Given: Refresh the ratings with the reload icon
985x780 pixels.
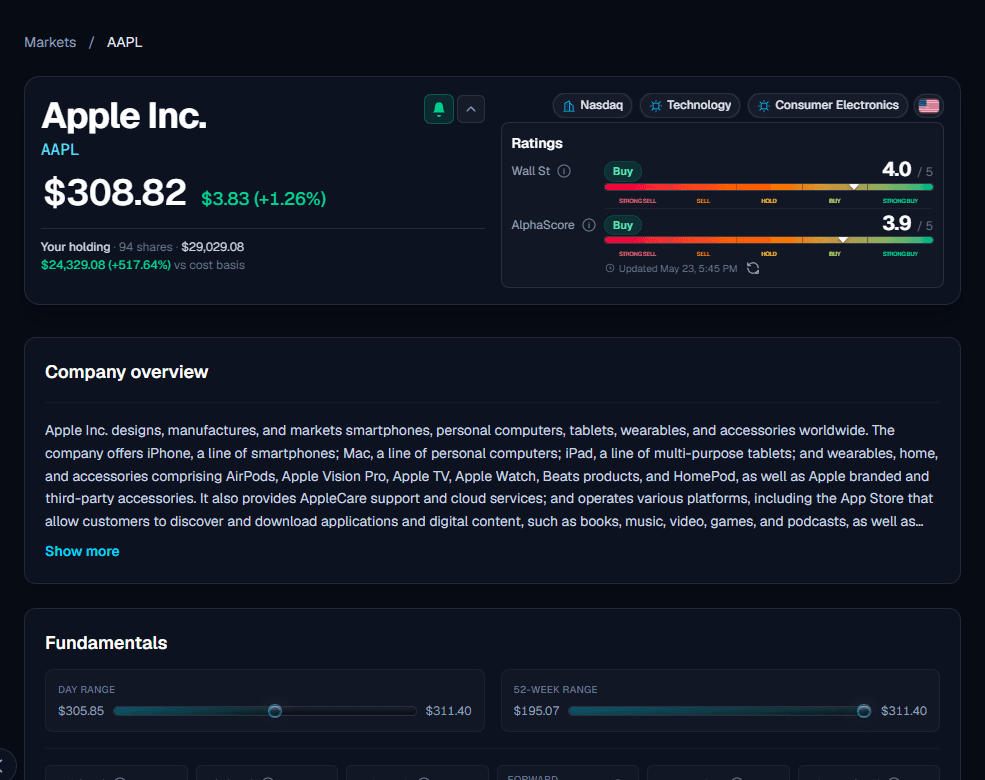Looking at the screenshot, I should [753, 268].
